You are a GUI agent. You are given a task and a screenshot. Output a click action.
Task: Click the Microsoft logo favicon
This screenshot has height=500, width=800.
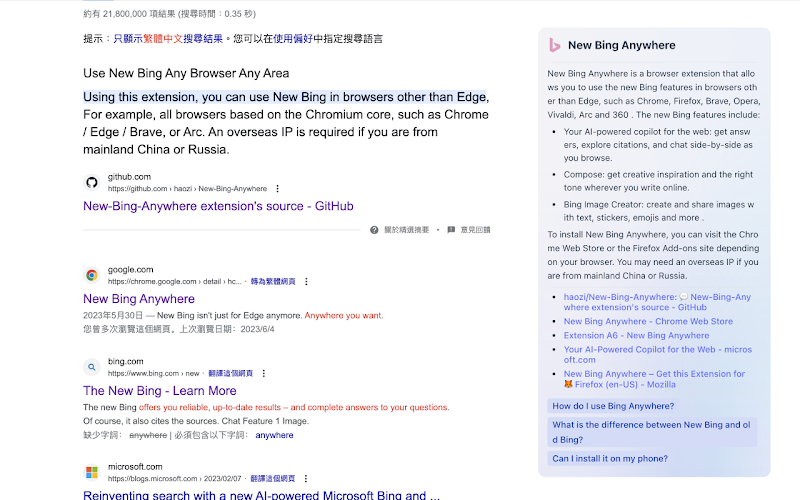92,472
